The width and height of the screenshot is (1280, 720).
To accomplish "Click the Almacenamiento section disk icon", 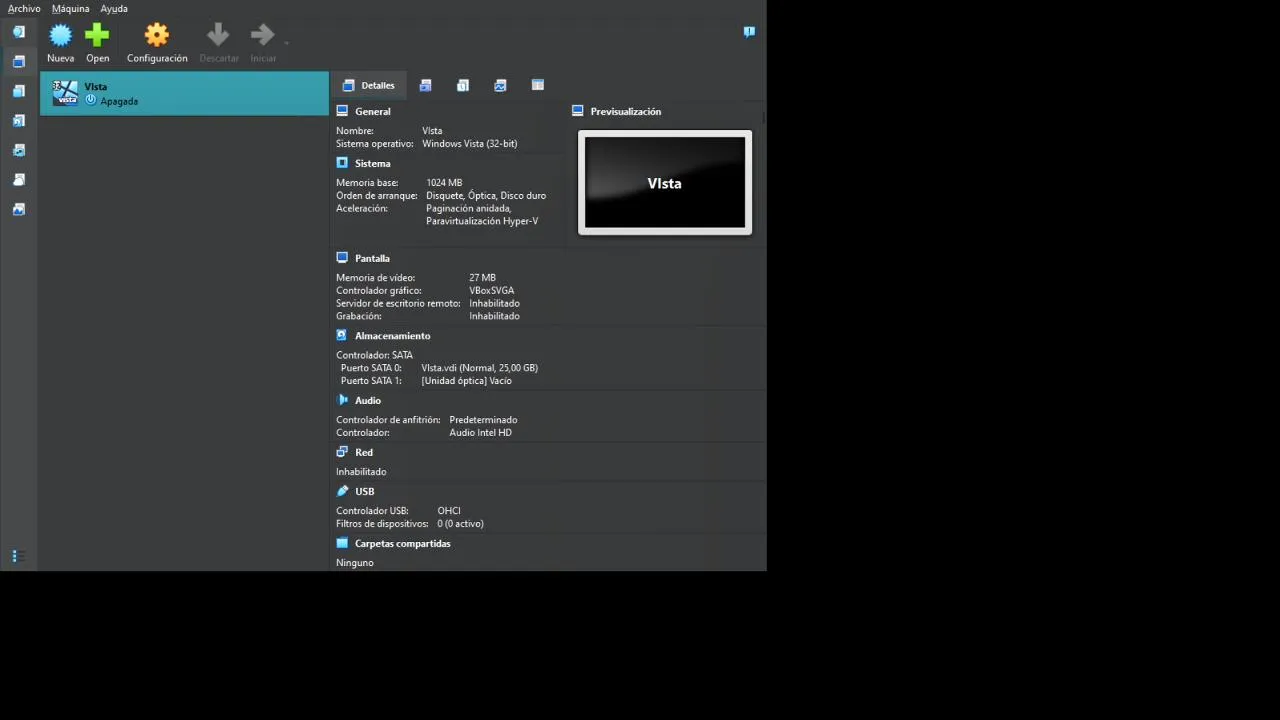I will [342, 336].
